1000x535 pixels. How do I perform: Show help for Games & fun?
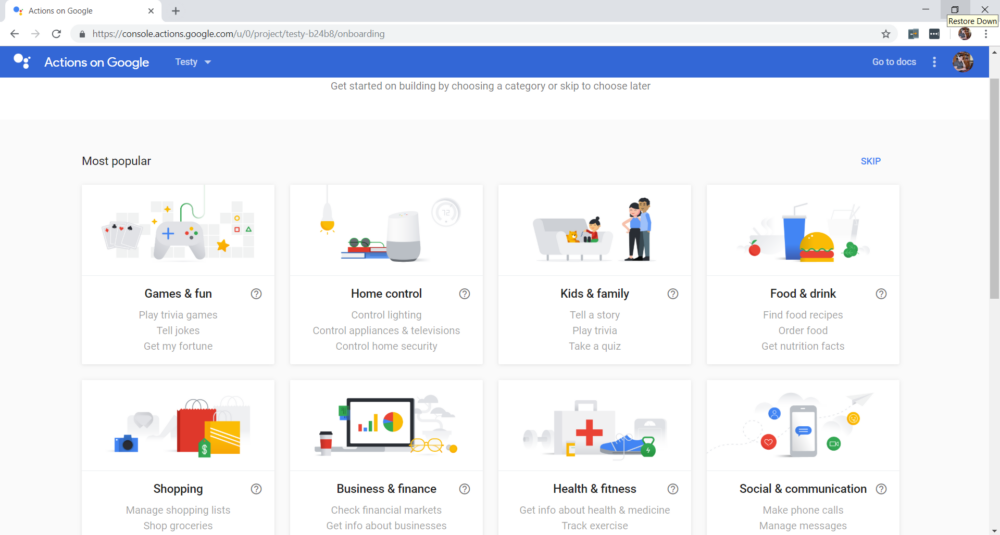(x=256, y=294)
